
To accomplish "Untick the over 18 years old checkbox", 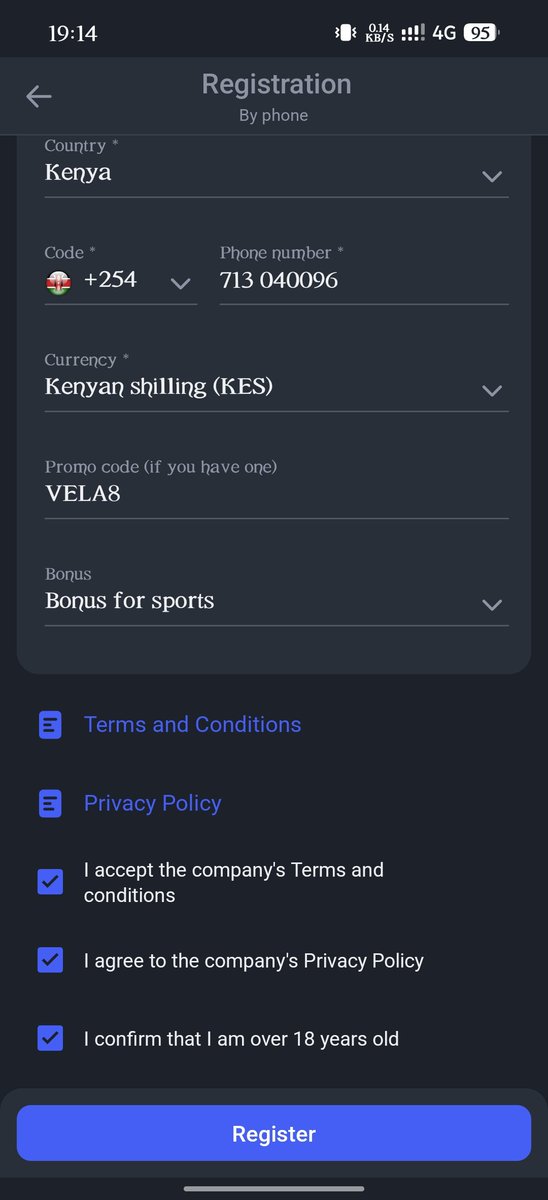I will [50, 1038].
